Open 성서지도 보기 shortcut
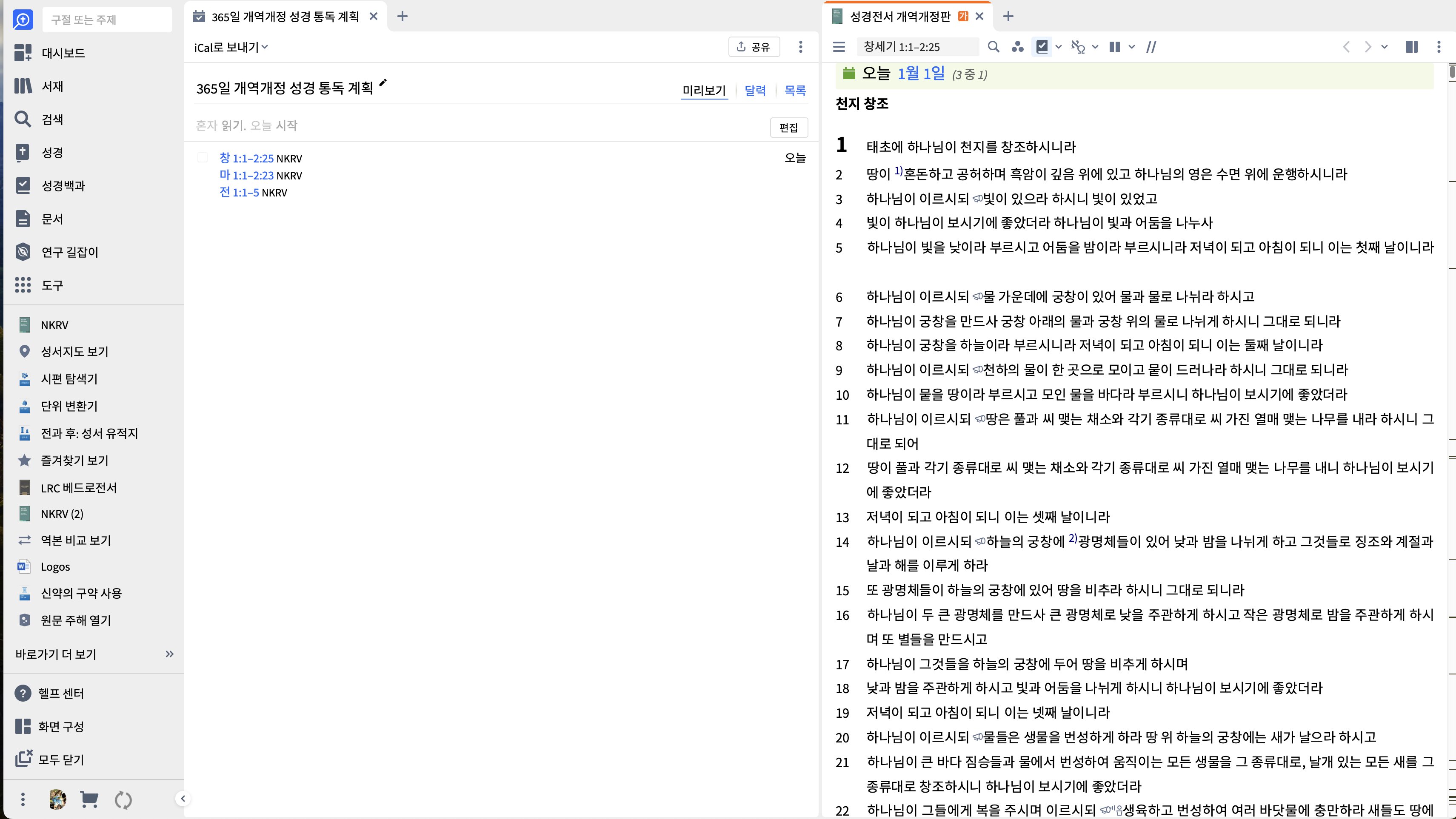 (63, 351)
